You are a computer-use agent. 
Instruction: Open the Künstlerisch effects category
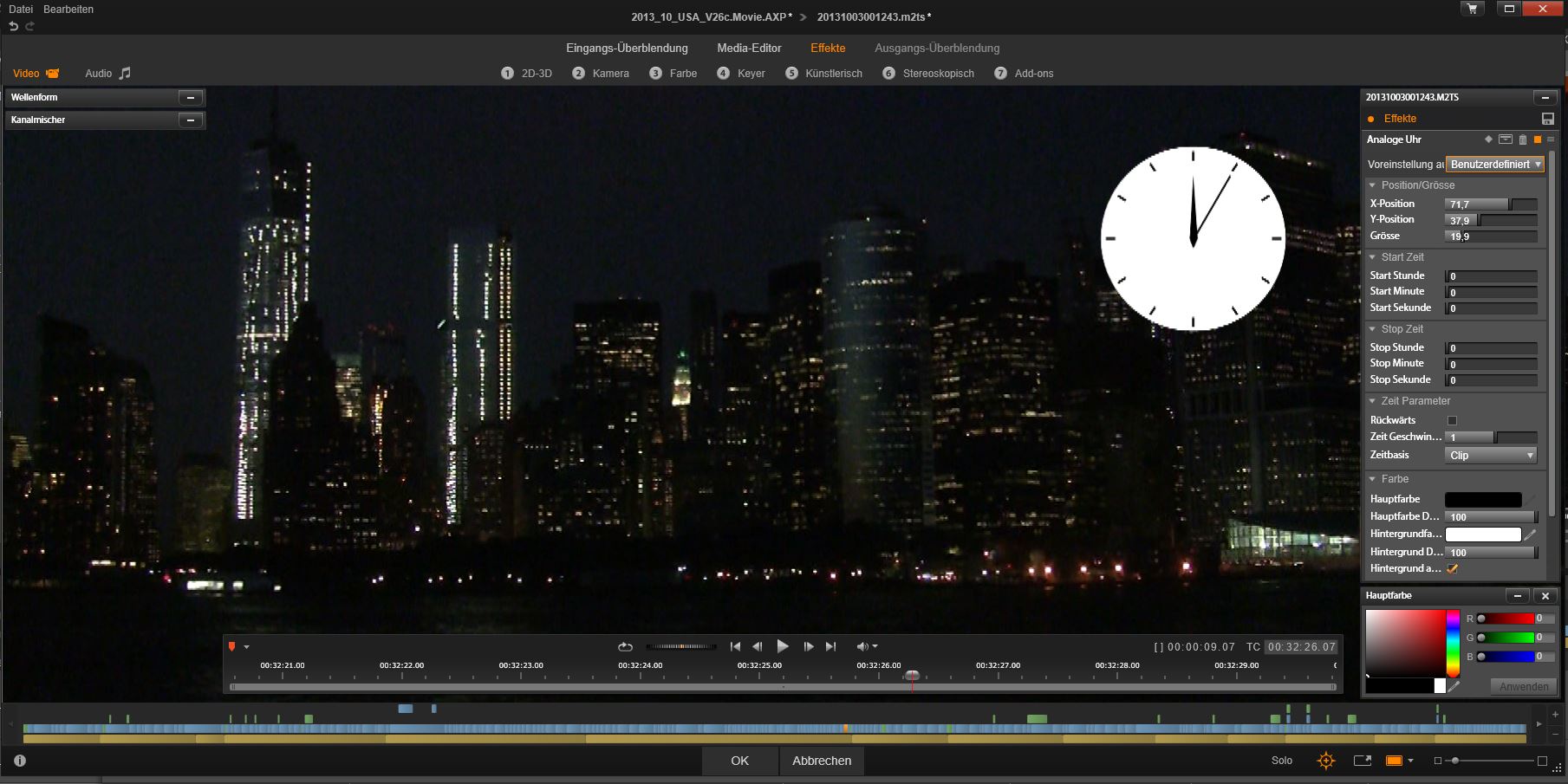833,74
